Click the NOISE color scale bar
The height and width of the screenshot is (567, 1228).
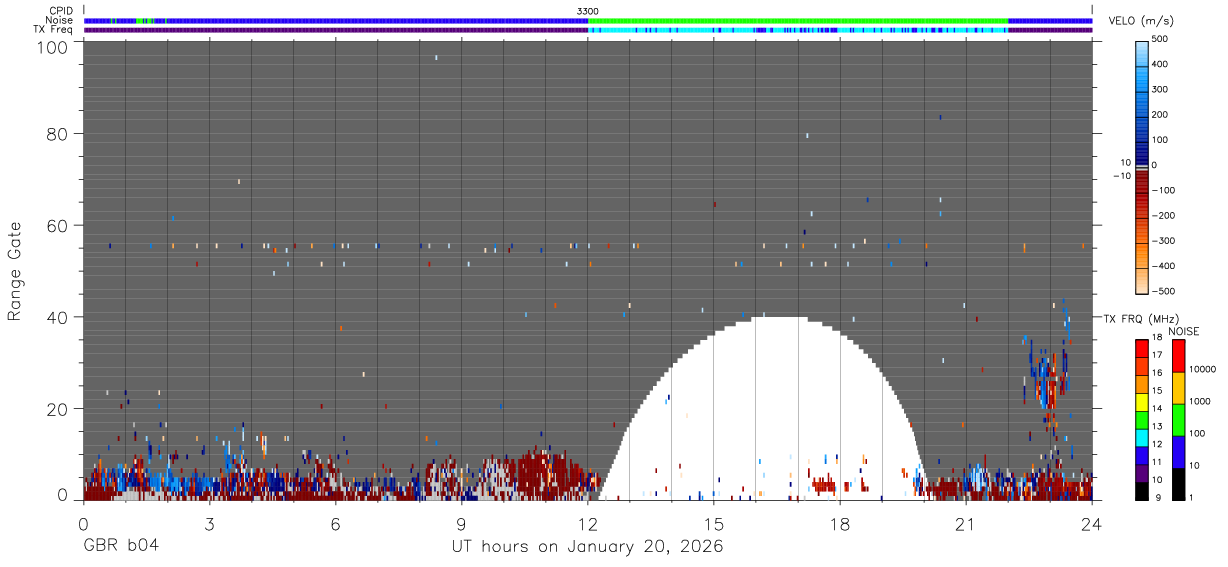[1179, 419]
